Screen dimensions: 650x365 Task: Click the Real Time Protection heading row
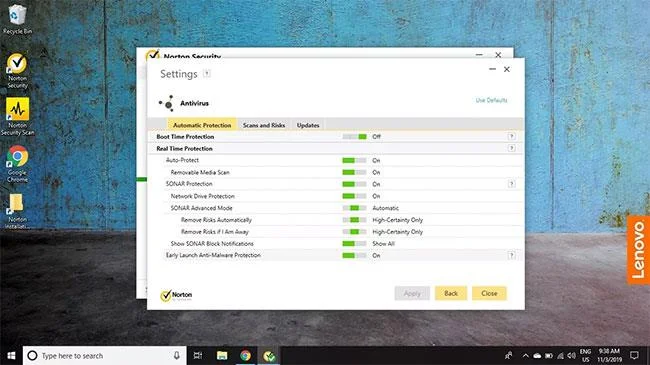[335, 148]
